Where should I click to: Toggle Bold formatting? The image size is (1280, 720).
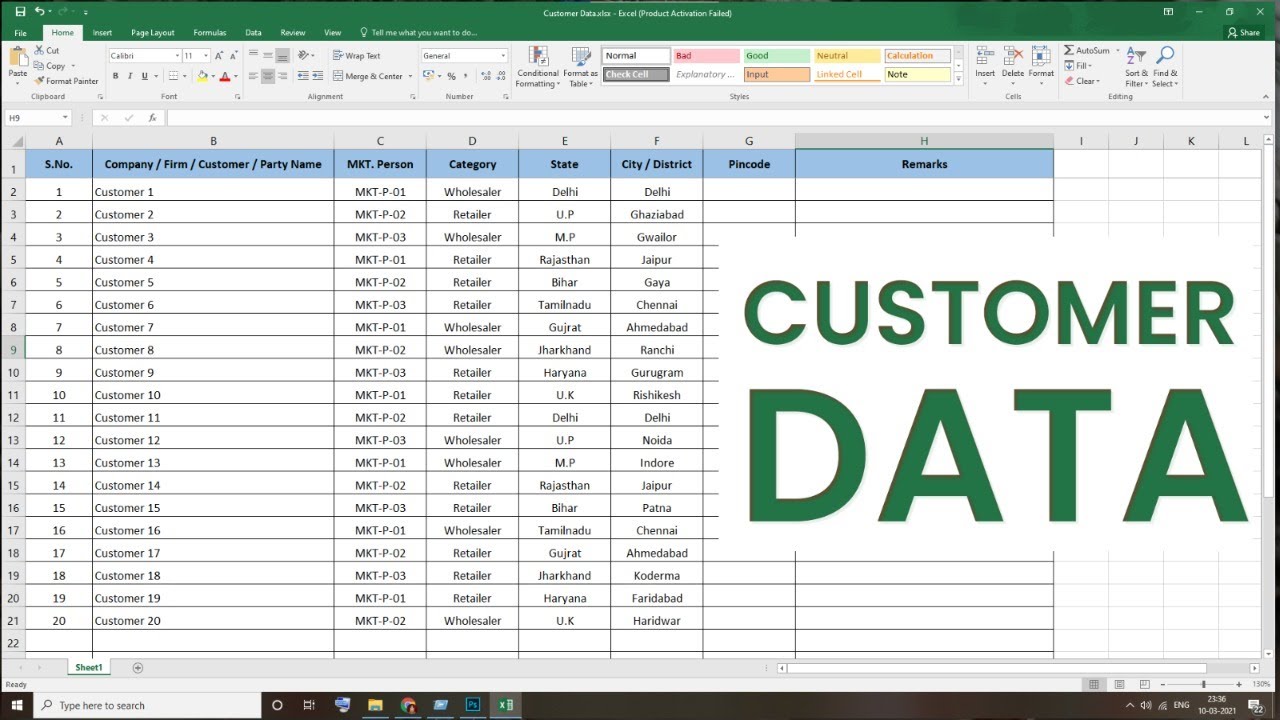pyautogui.click(x=116, y=76)
